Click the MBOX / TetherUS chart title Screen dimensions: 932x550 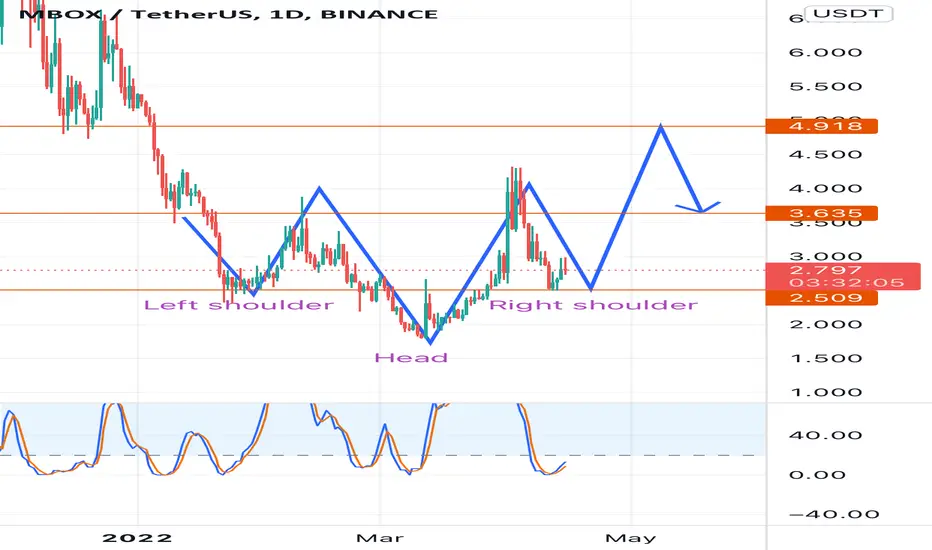pos(228,14)
